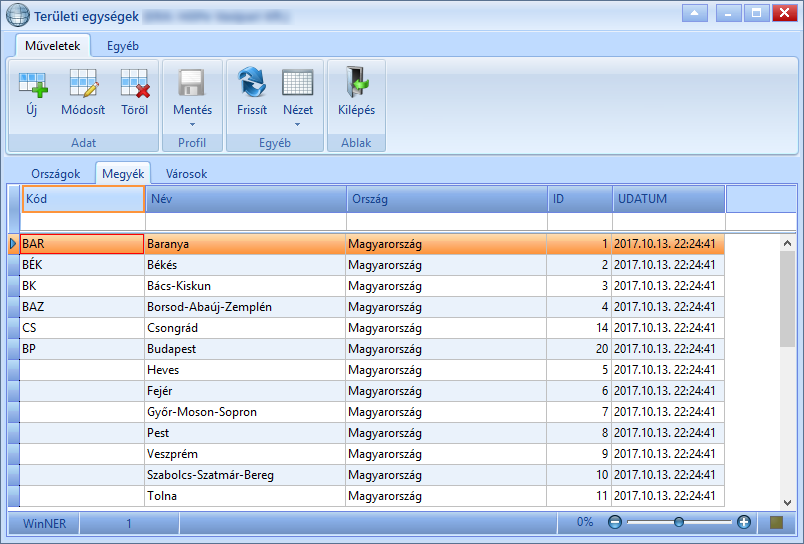Open the Városok tab
Screen dimensions: 804x544
click(187, 174)
